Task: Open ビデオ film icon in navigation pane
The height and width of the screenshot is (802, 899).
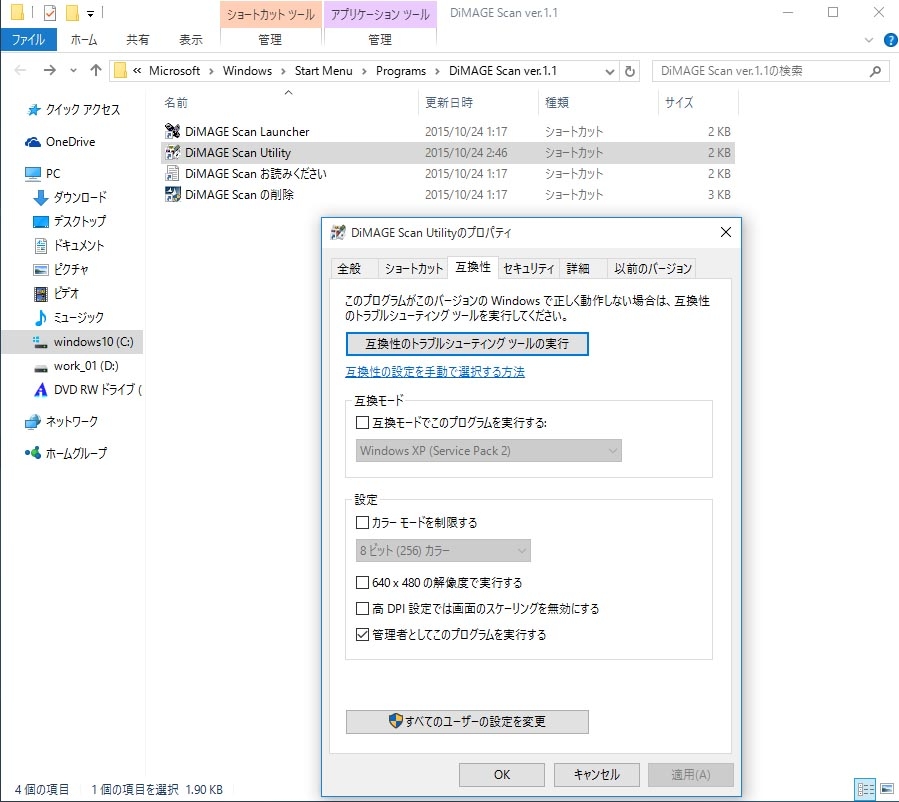Action: point(40,294)
